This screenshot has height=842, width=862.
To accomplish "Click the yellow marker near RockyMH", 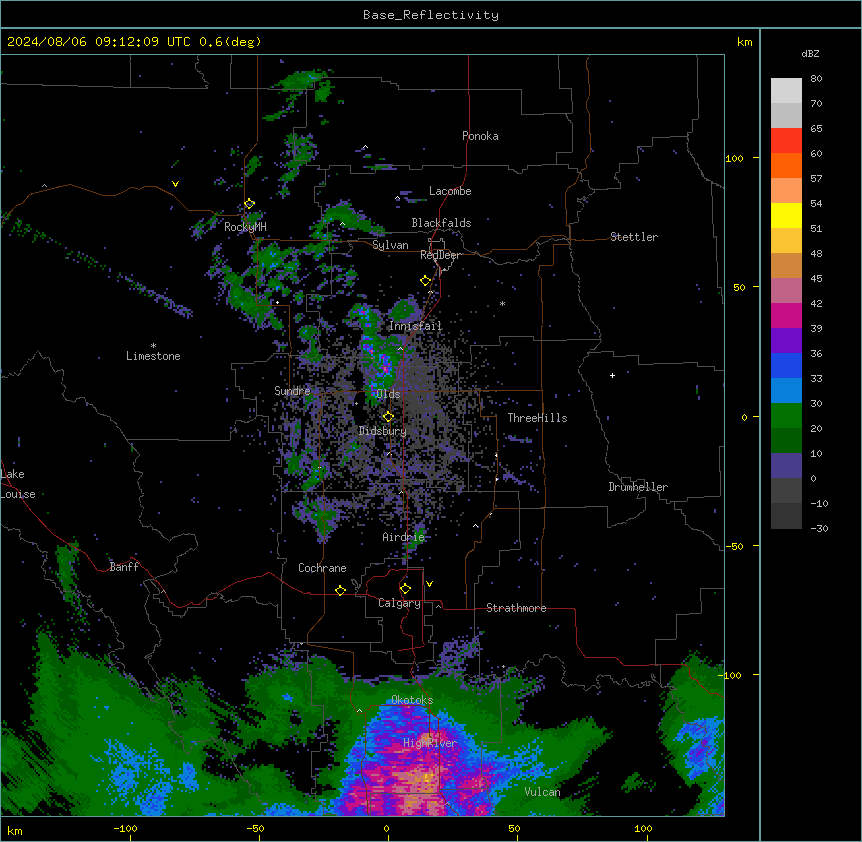I will (249, 204).
